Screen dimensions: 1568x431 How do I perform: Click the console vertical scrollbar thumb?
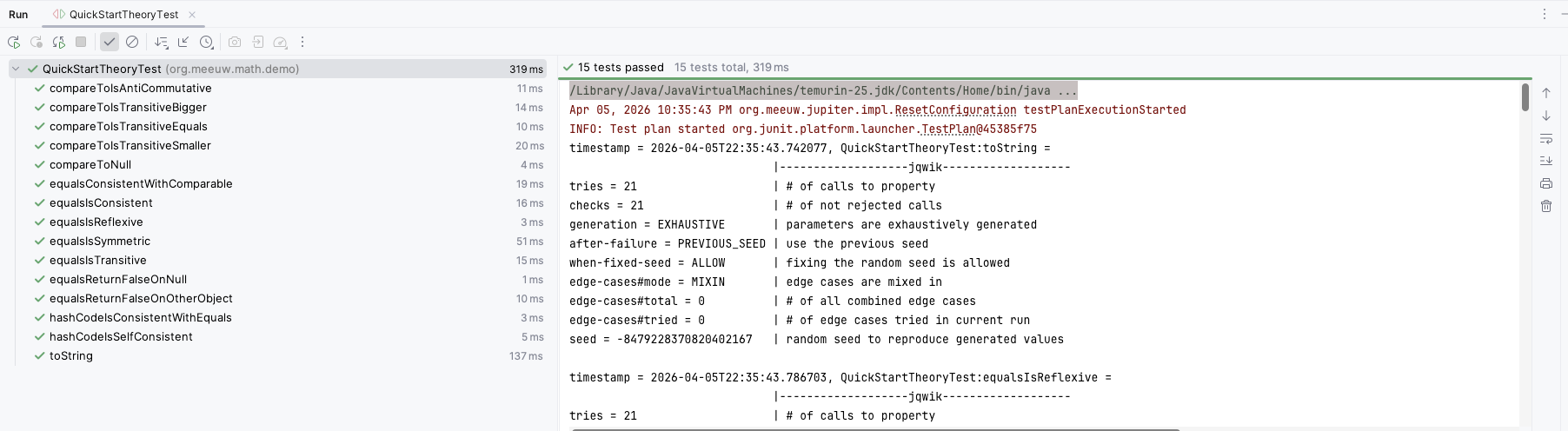[x=1525, y=97]
